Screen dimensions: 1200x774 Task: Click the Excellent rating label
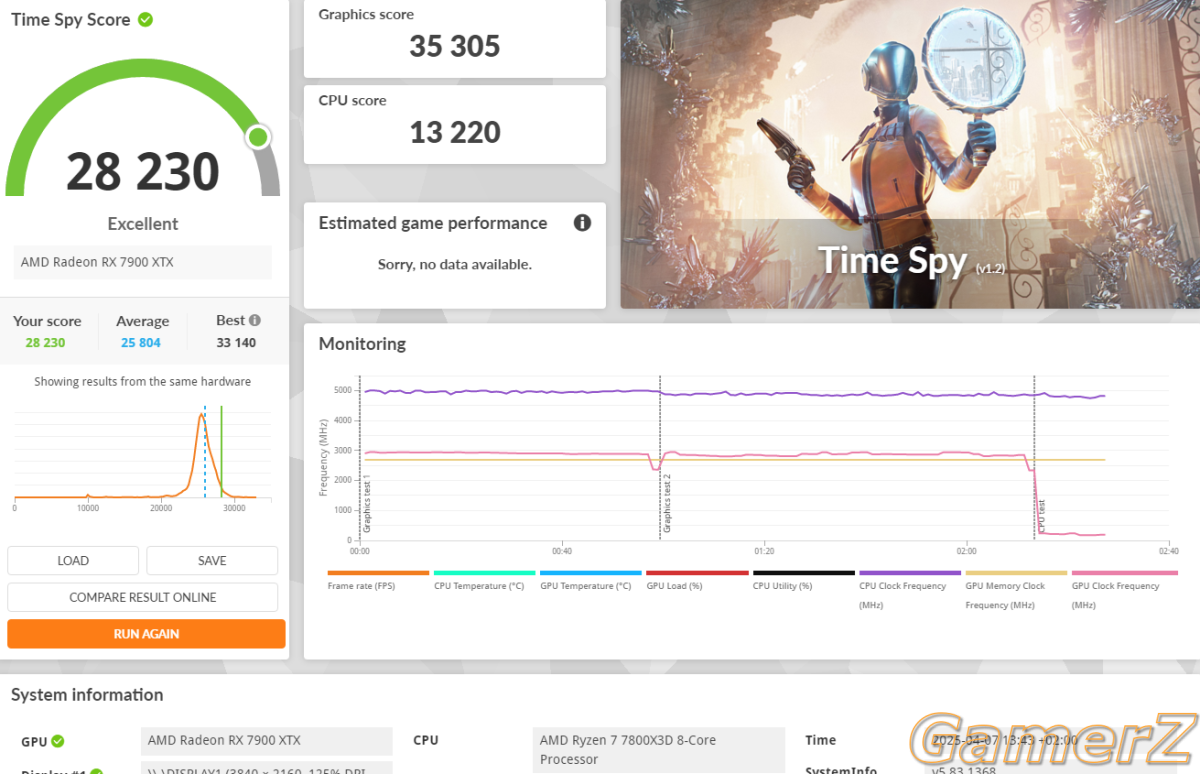pyautogui.click(x=143, y=224)
